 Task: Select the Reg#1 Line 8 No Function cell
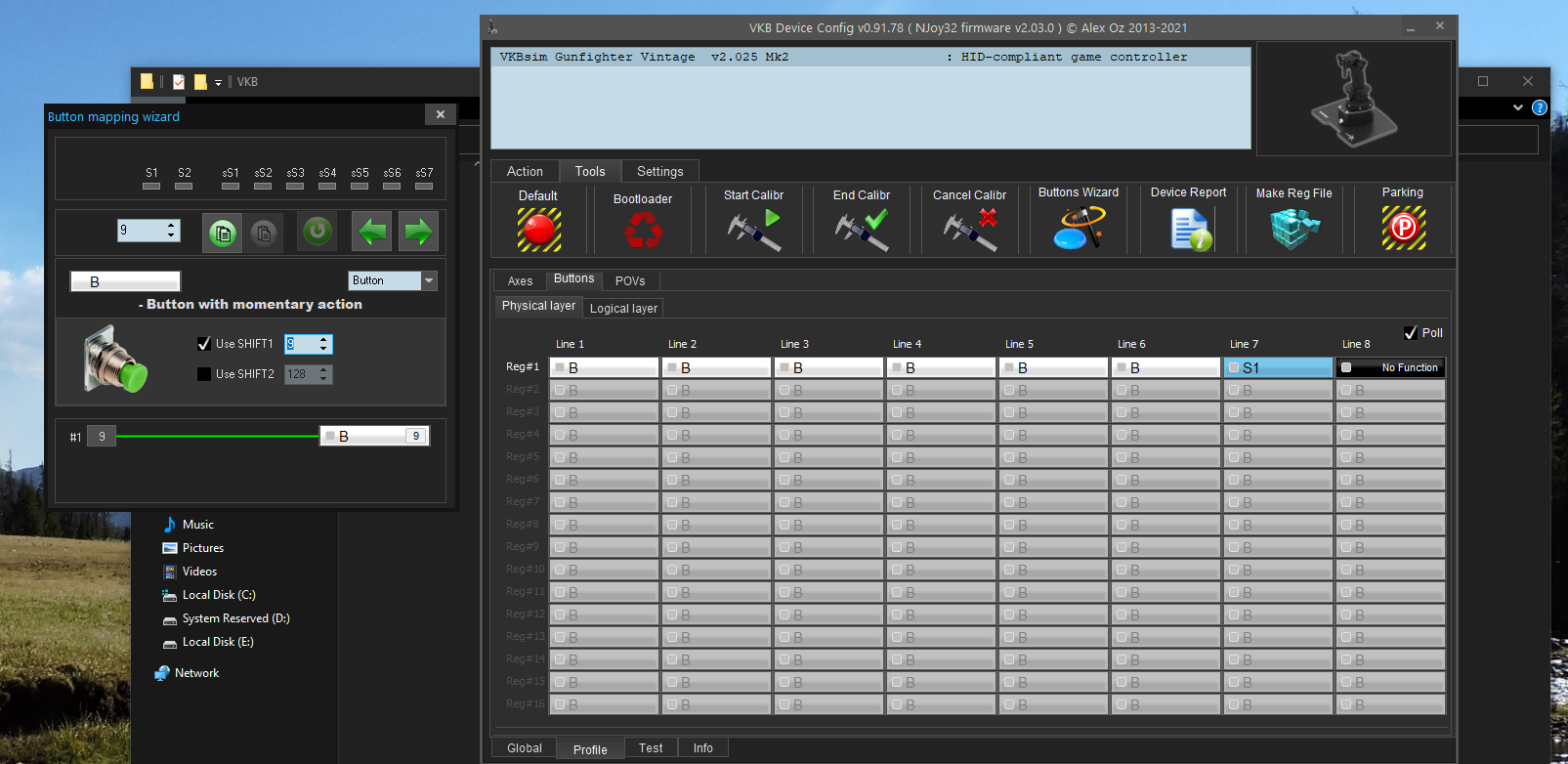[1391, 367]
